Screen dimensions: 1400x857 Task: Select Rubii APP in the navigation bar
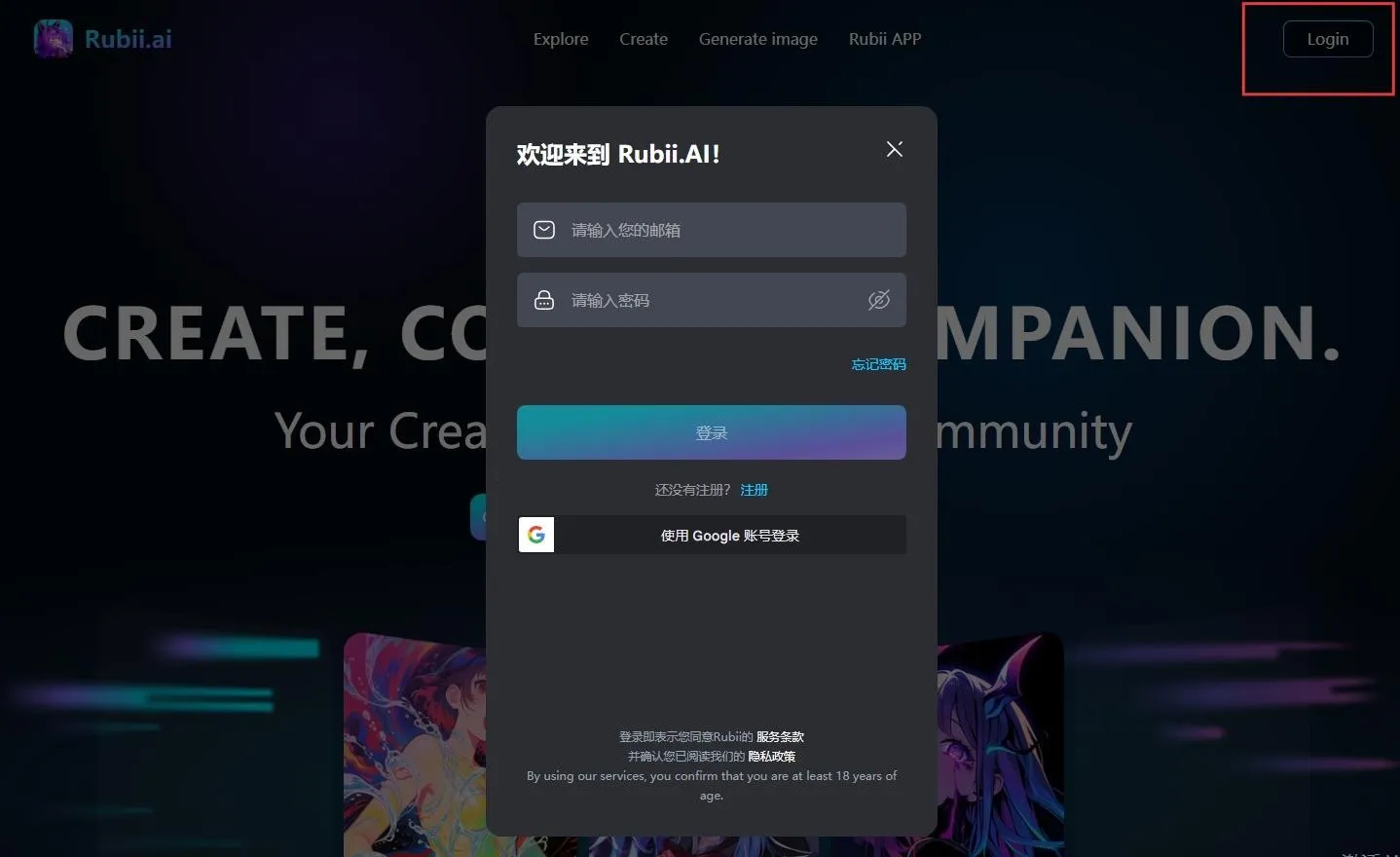click(884, 39)
